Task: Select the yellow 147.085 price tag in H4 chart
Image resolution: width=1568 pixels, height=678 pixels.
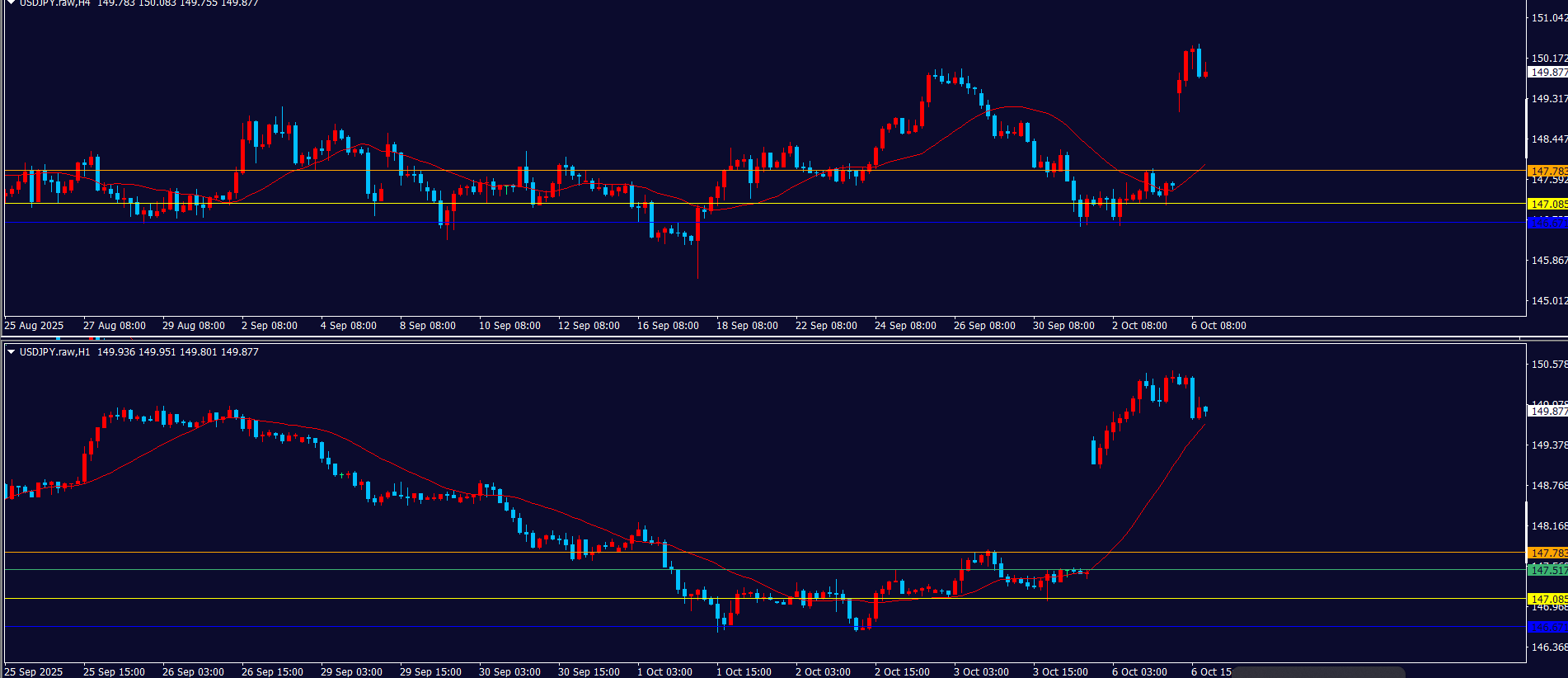Action: point(1547,204)
